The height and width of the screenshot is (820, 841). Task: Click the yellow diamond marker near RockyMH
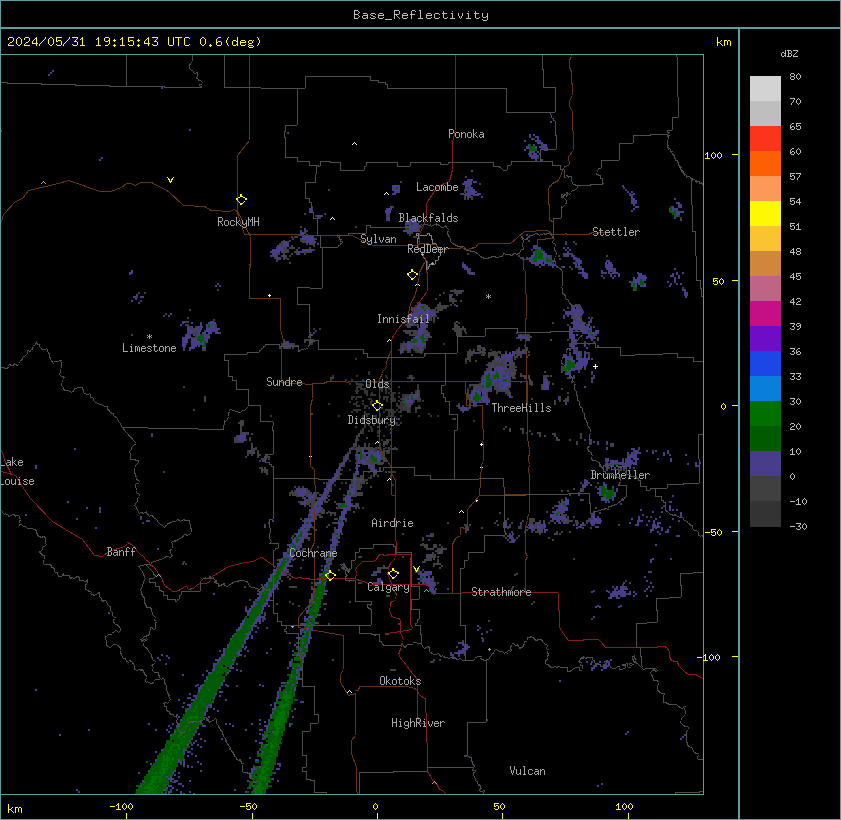tap(241, 200)
